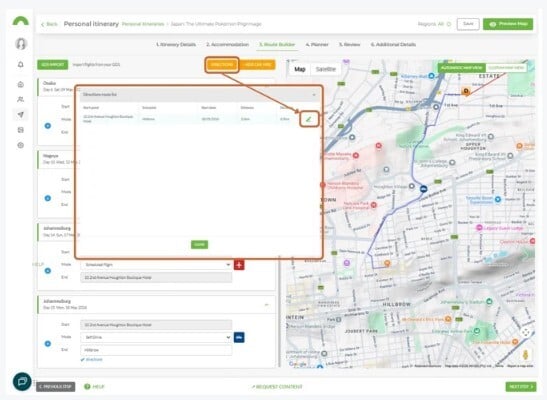The image size is (547, 400).
Task: Go to Additional Details step
Action: pyautogui.click(x=393, y=45)
